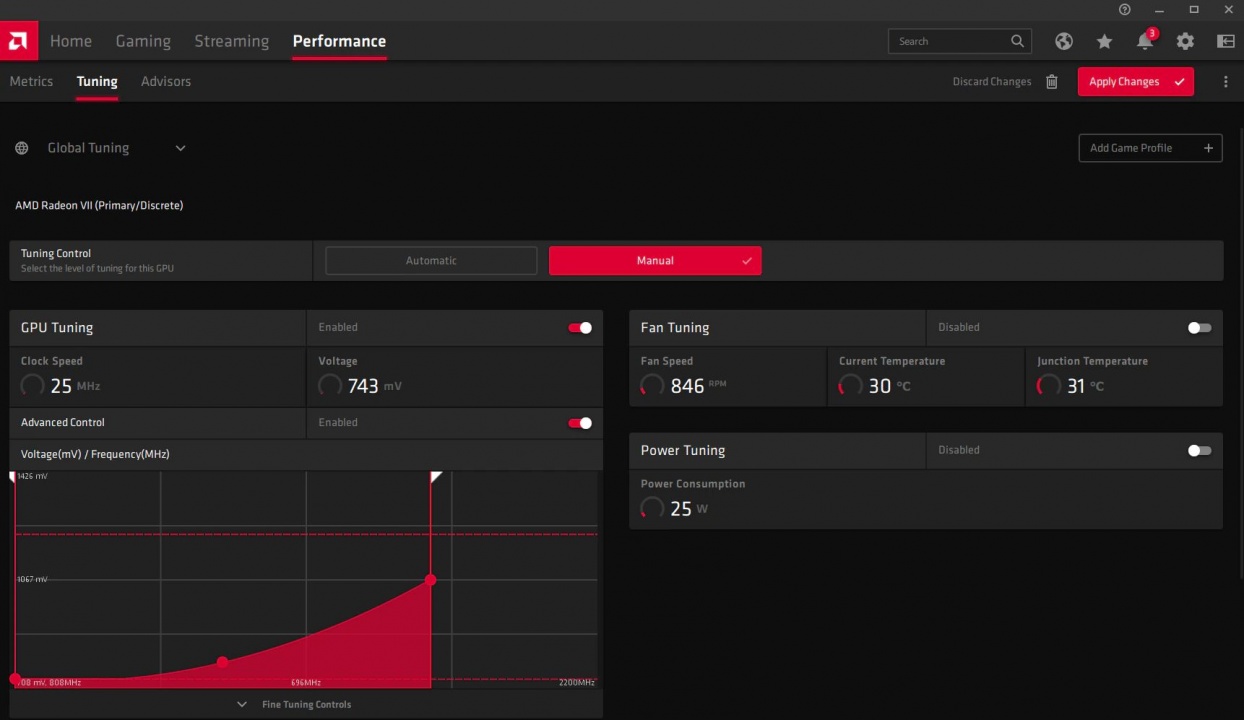The width and height of the screenshot is (1244, 720).
Task: Click the GPU Tuning section title
Action: click(57, 328)
